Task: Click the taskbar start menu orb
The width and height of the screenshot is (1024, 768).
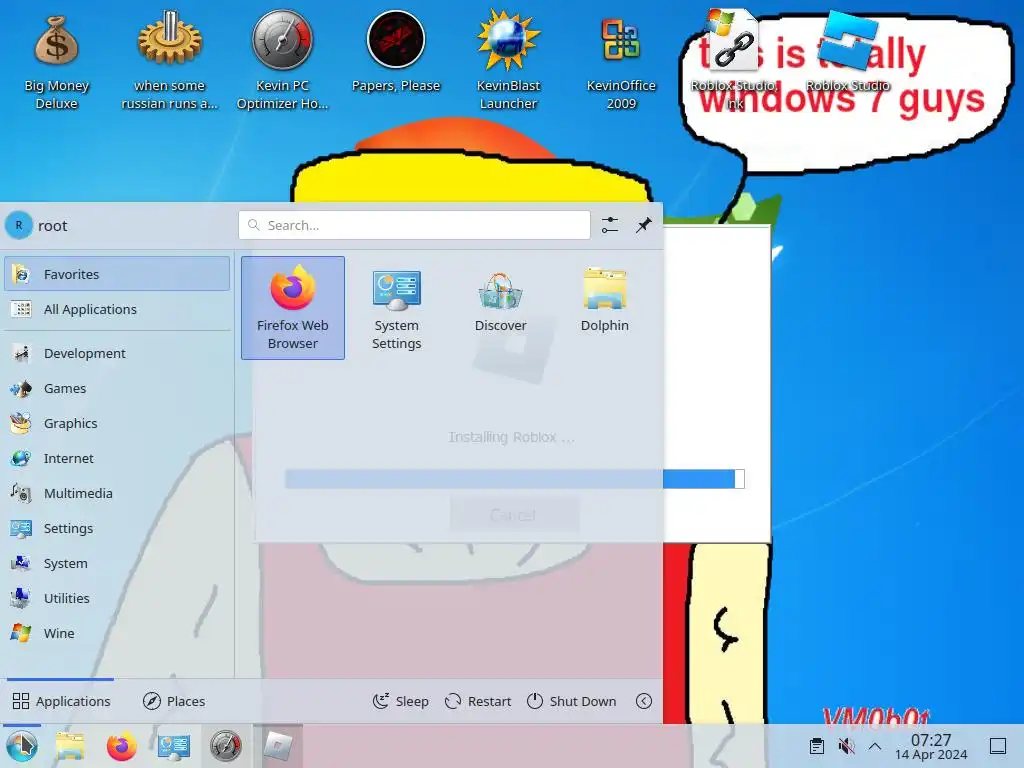Action: coord(22,746)
